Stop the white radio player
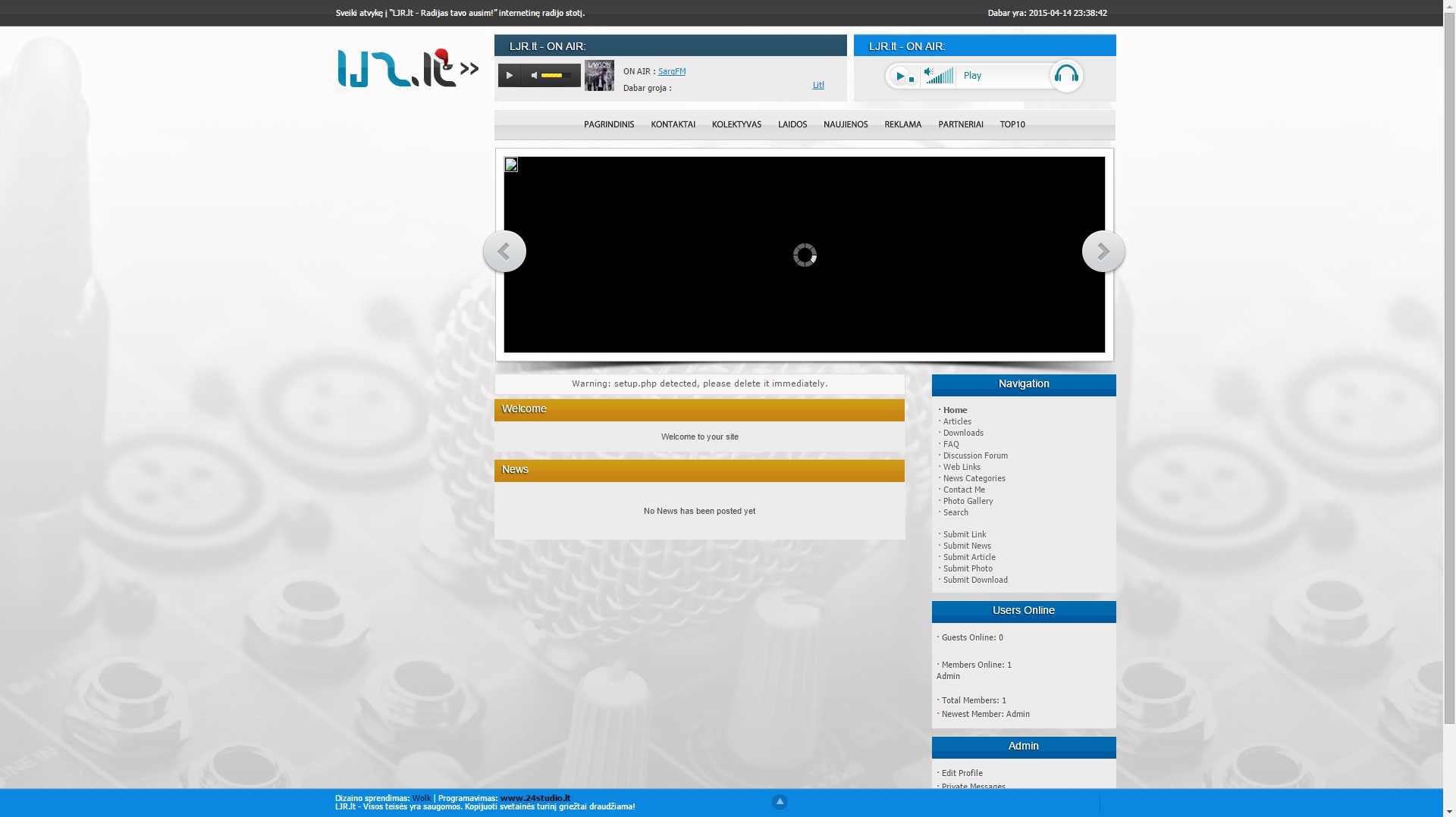Image resolution: width=1456 pixels, height=817 pixels. pyautogui.click(x=912, y=79)
